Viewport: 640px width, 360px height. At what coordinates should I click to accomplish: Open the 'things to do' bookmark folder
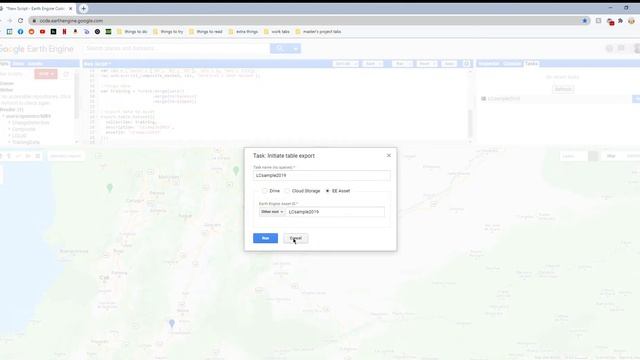132,31
